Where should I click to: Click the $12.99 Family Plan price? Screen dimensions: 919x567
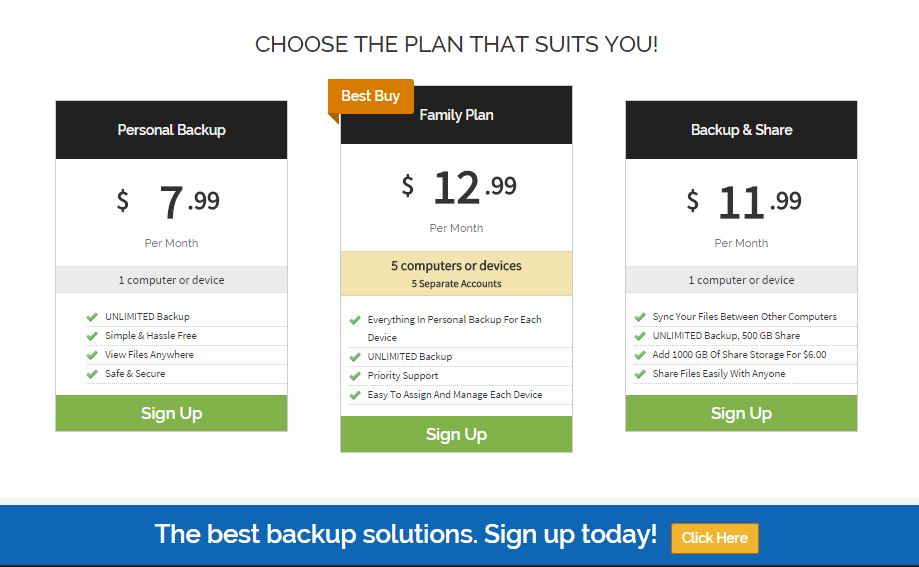pyautogui.click(x=459, y=187)
